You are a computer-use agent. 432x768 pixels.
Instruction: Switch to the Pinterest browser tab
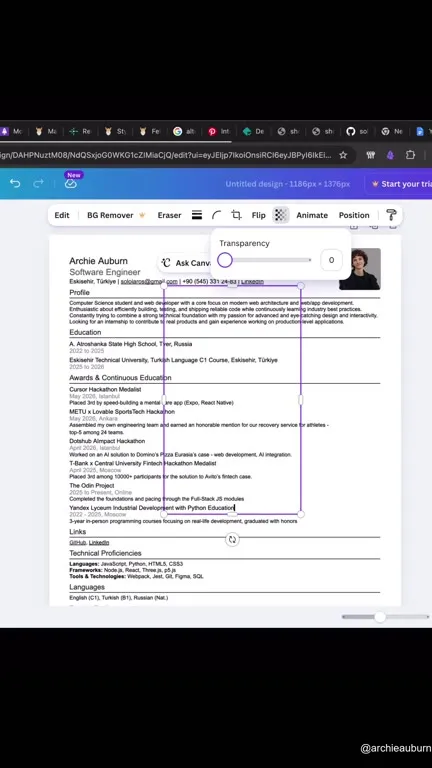pos(218,131)
